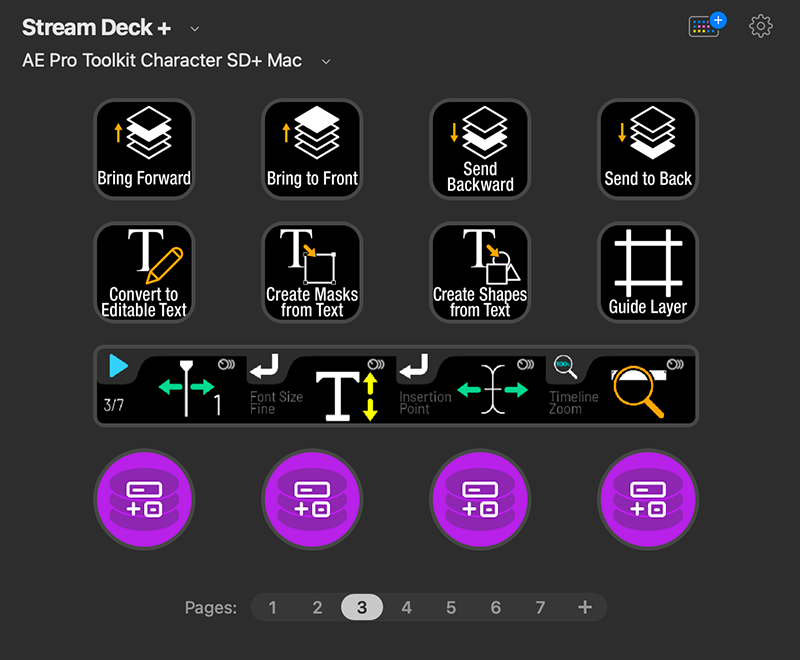Click the Send Backward key
This screenshot has width=800, height=660.
[480, 149]
